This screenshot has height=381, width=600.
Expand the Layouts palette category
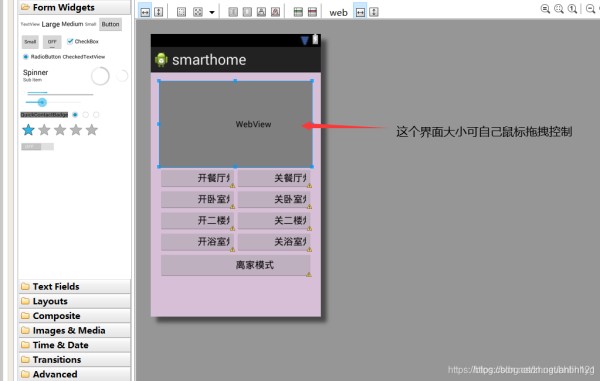click(75, 301)
